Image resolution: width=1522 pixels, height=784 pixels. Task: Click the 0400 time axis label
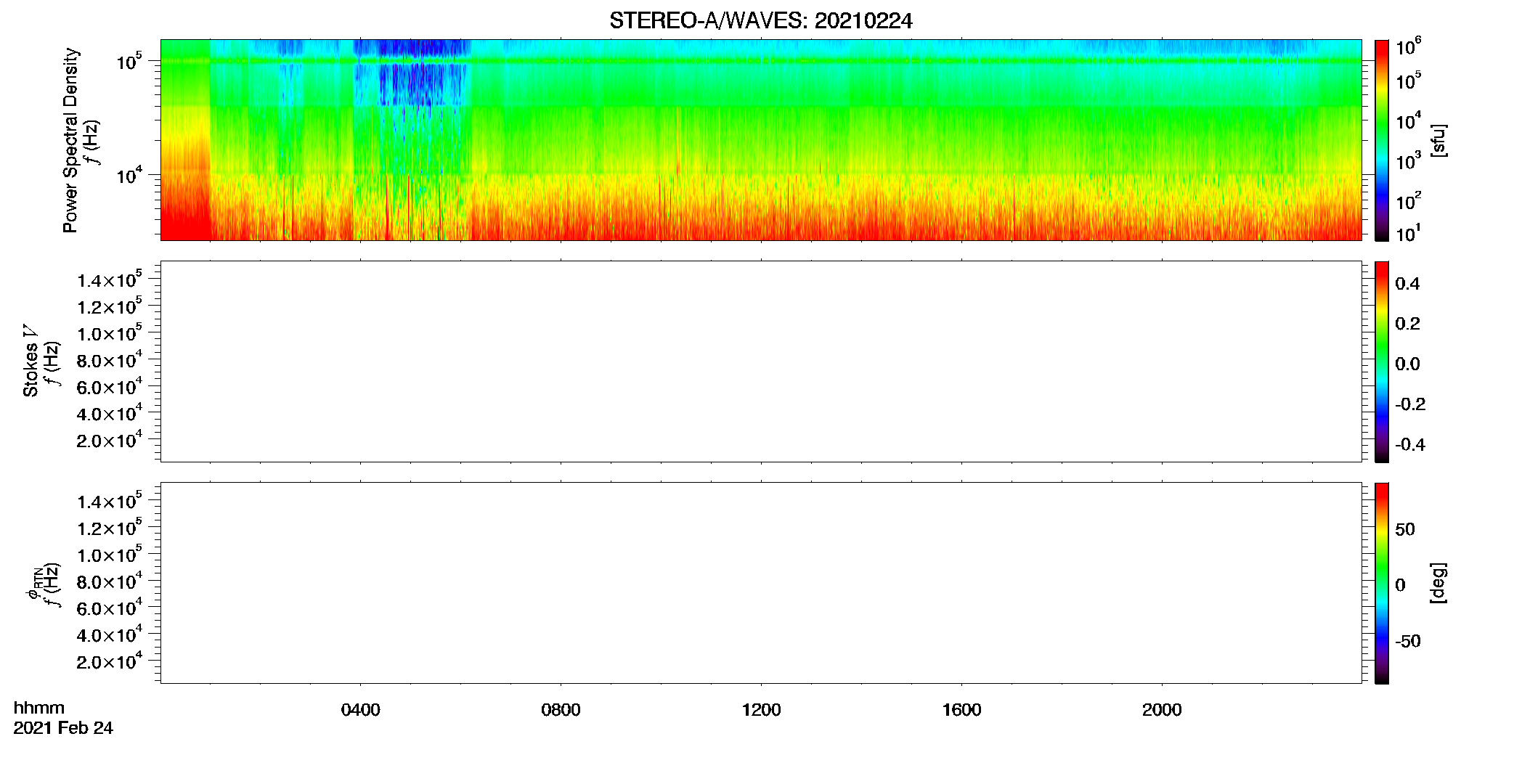point(360,710)
